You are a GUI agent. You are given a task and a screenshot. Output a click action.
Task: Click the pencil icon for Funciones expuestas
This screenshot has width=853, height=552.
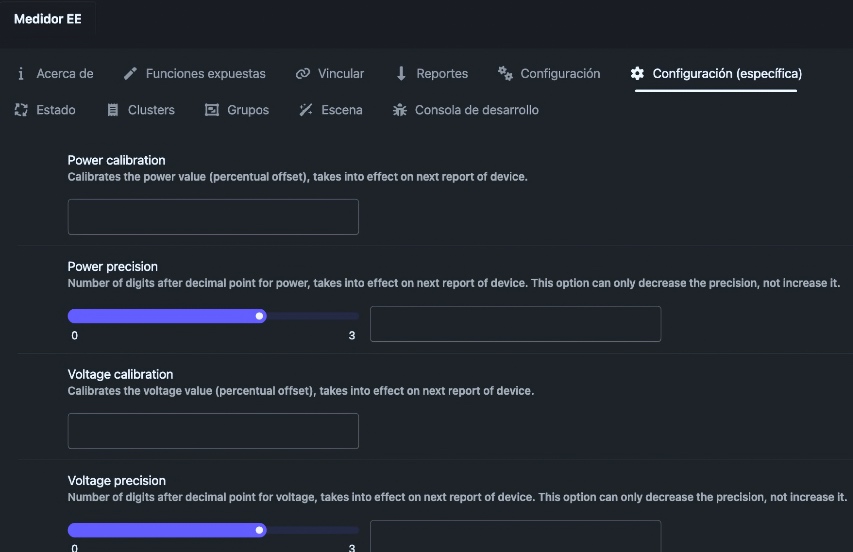coord(130,73)
